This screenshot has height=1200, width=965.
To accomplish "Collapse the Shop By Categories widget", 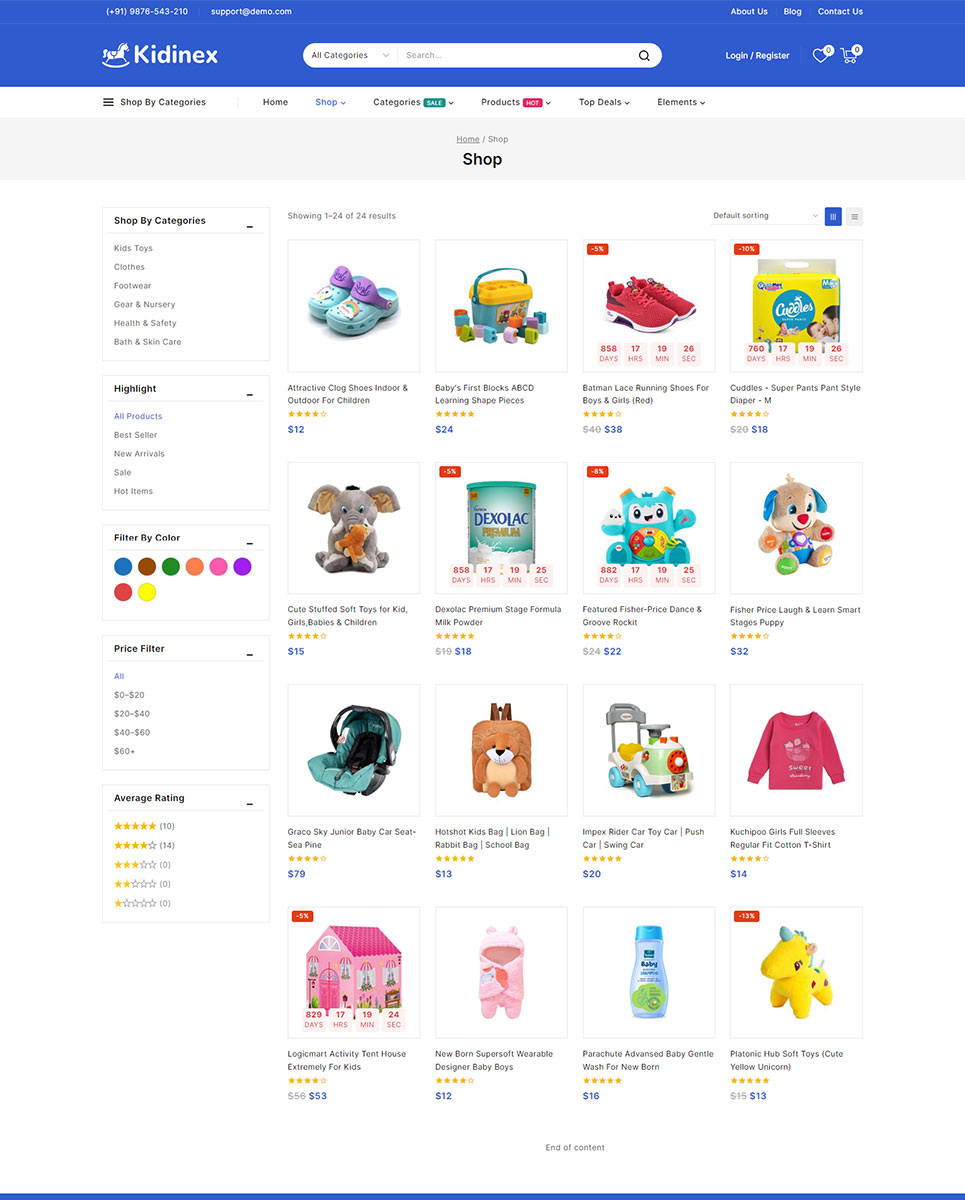I will [x=250, y=226].
